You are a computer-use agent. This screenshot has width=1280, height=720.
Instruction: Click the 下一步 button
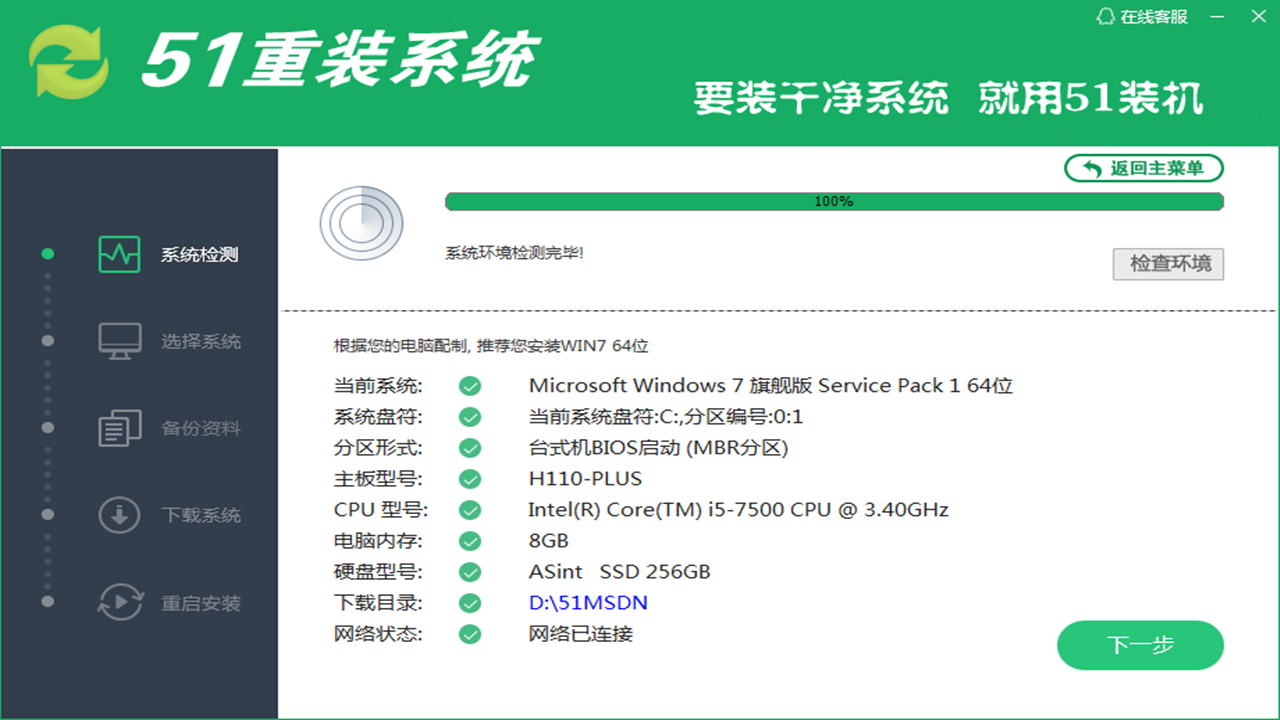(1140, 646)
